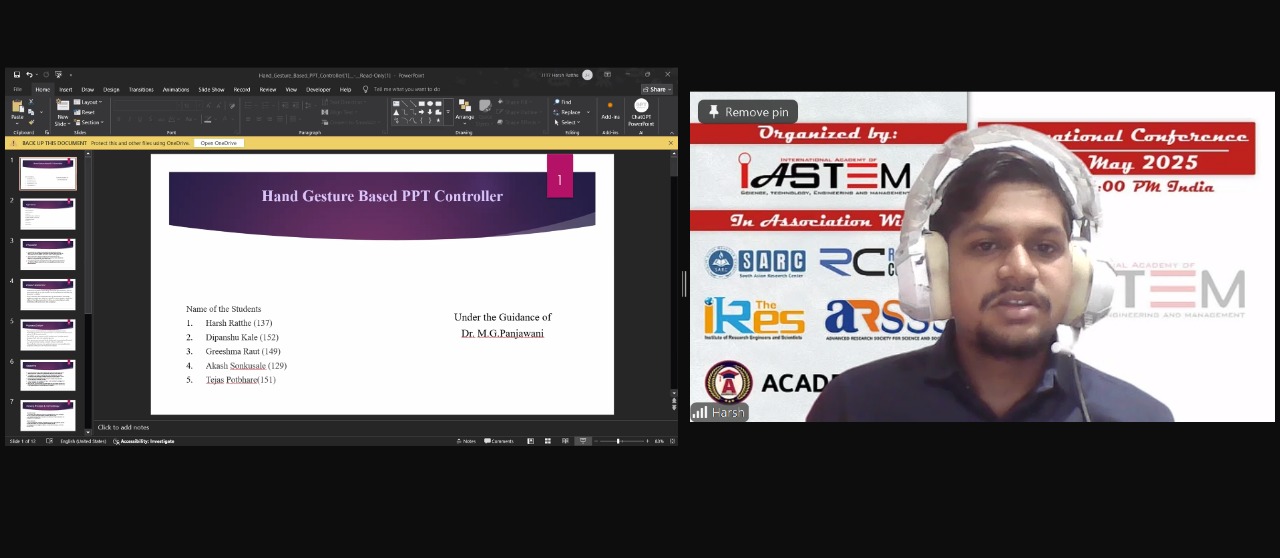Screen dimensions: 1280x558
Task: Open the Replace dropdown arrow
Action: pyautogui.click(x=588, y=112)
